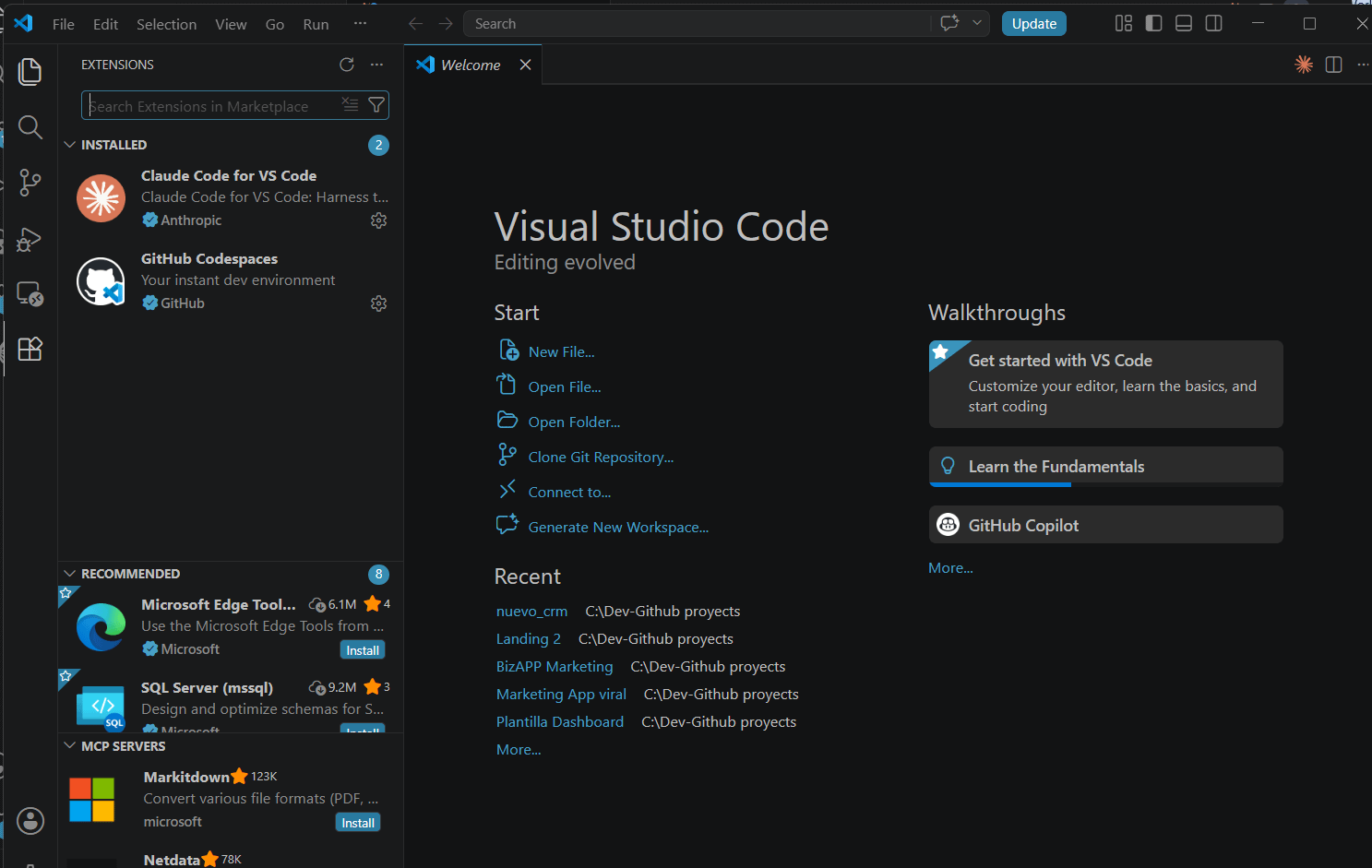Toggle the bottom panel visibility

[1184, 23]
